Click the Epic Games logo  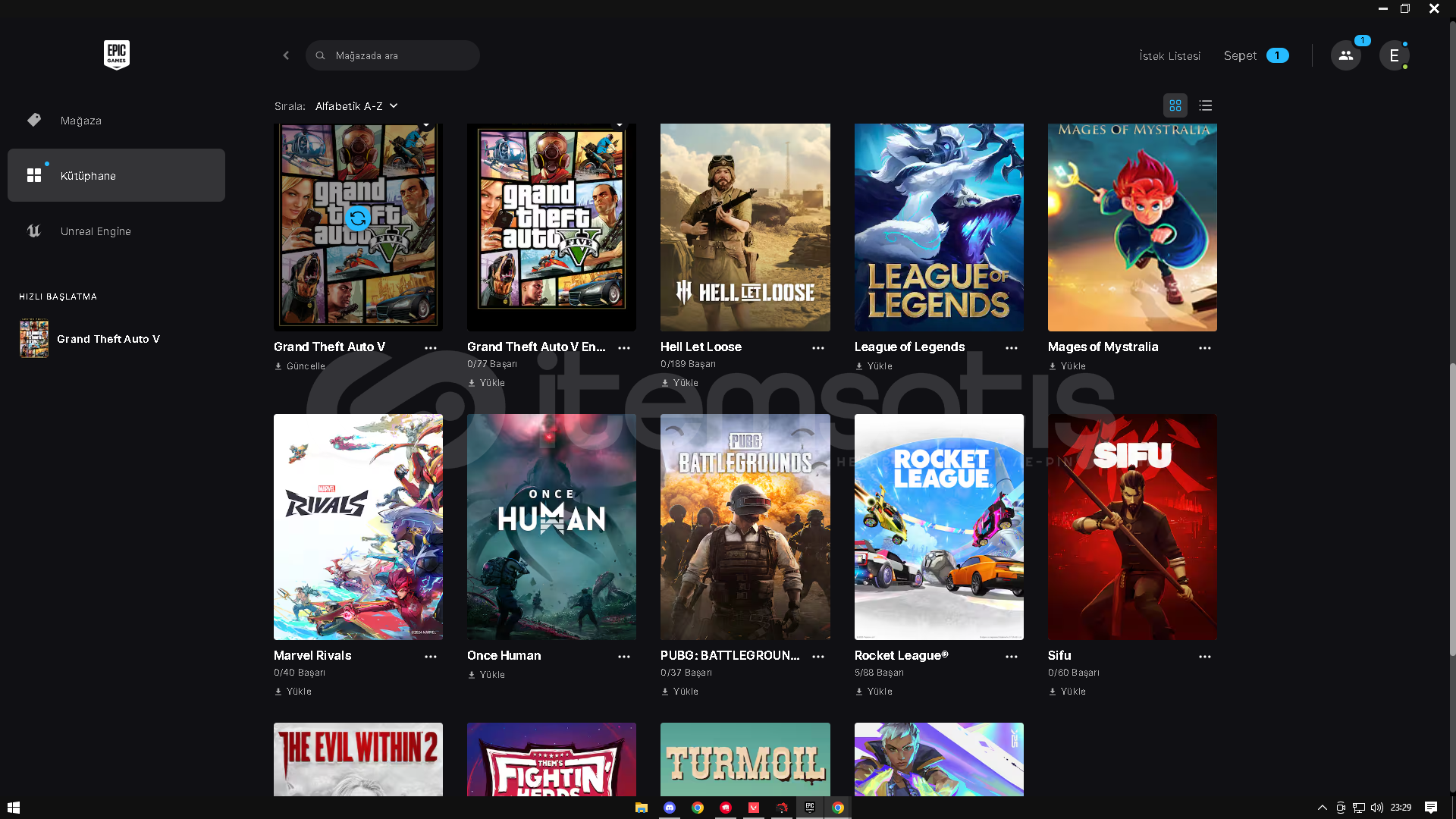point(116,55)
